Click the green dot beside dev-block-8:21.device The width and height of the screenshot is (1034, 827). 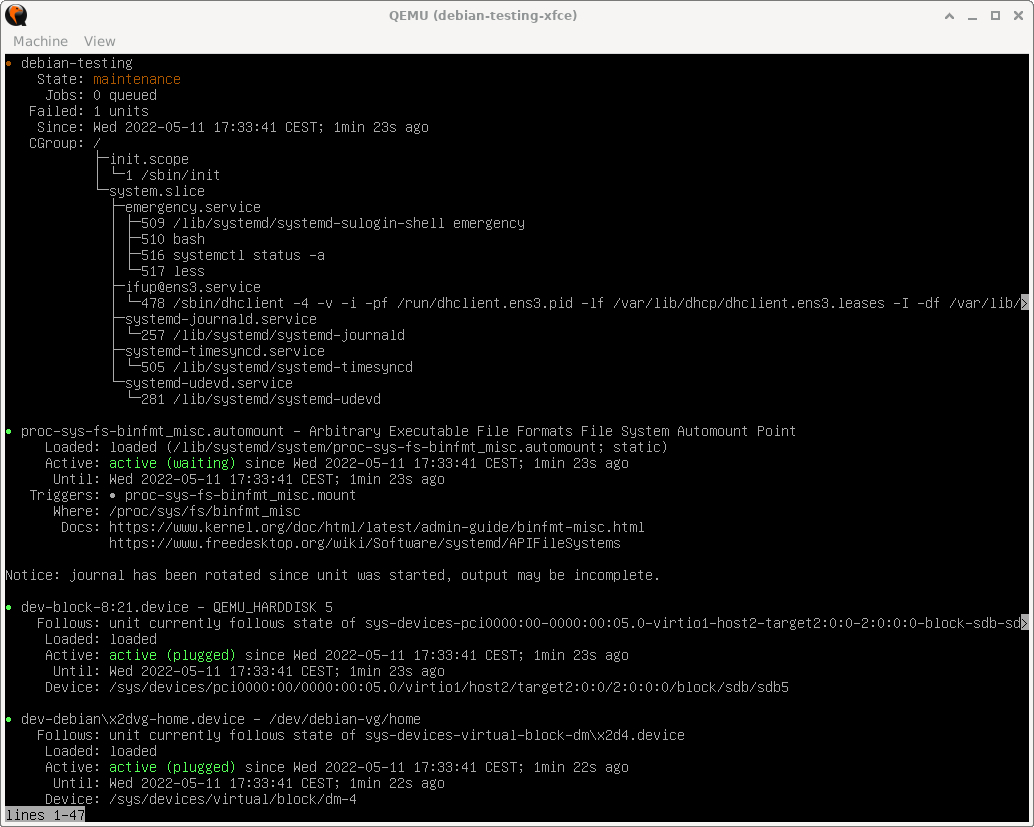tap(9, 607)
